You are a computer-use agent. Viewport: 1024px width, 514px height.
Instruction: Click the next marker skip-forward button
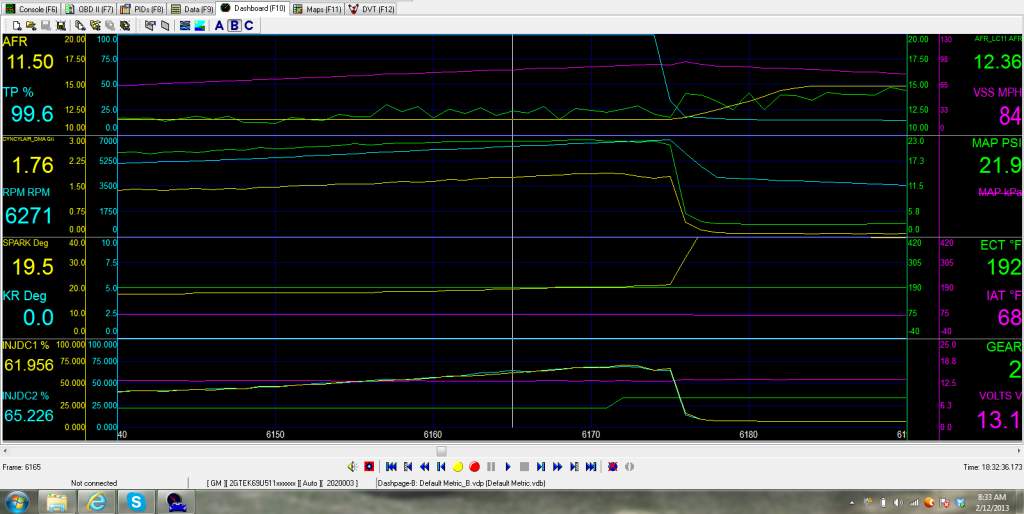click(575, 466)
